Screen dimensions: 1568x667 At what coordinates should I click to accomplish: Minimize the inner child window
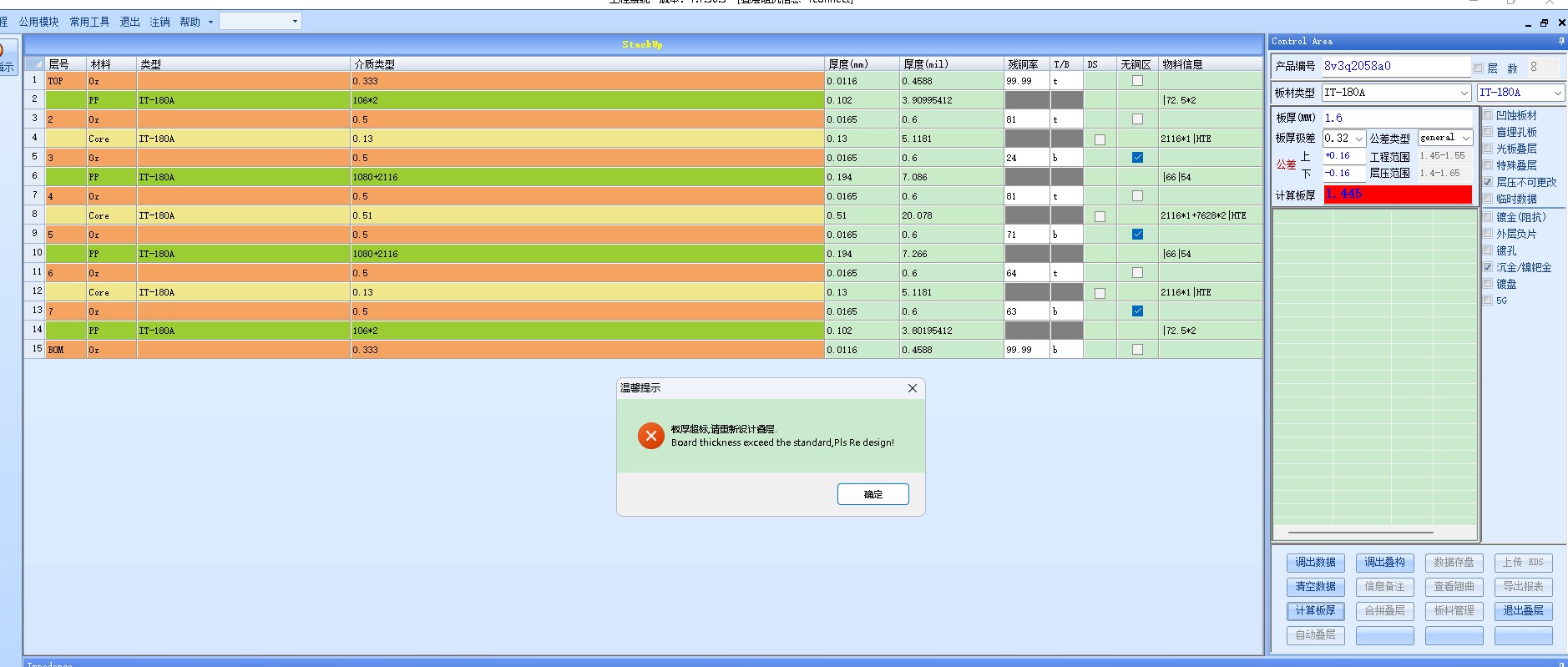point(1528,23)
